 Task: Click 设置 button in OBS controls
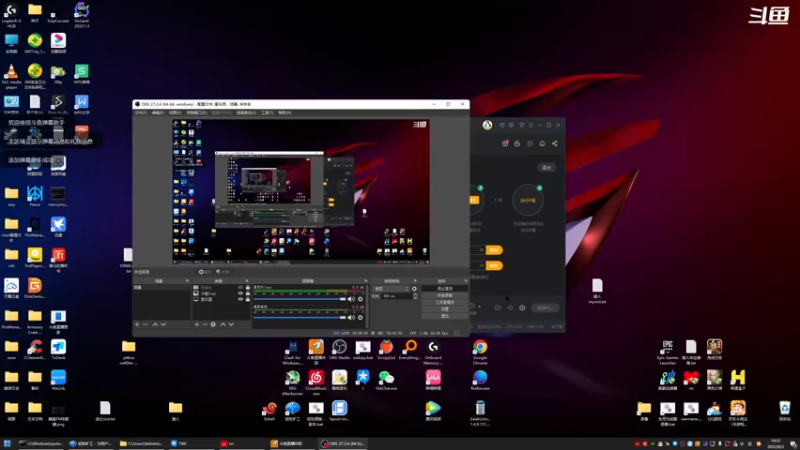point(444,309)
